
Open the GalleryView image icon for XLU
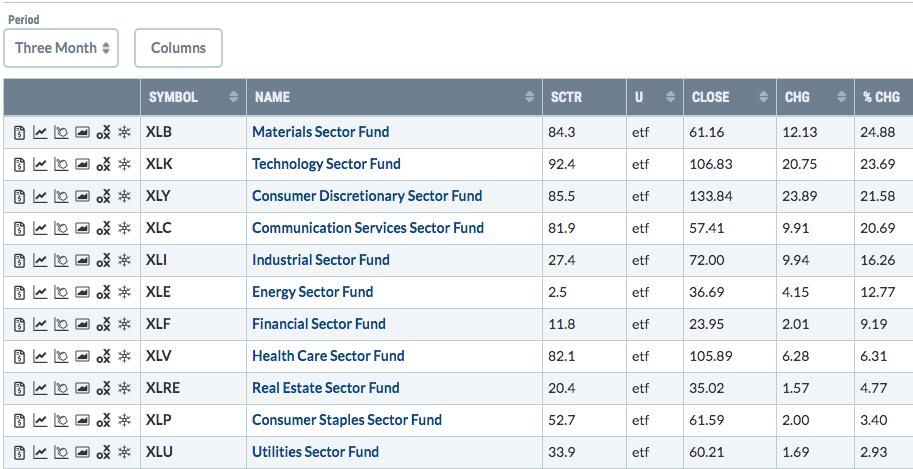click(82, 452)
